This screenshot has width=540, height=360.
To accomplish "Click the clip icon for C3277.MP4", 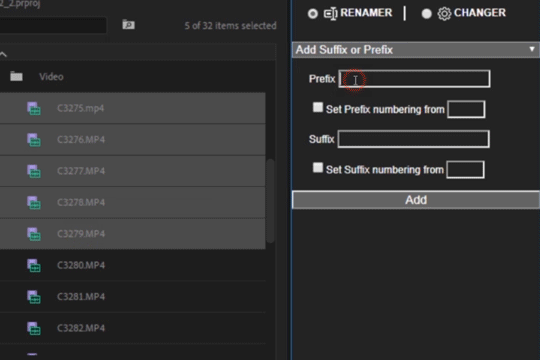I will point(34,171).
